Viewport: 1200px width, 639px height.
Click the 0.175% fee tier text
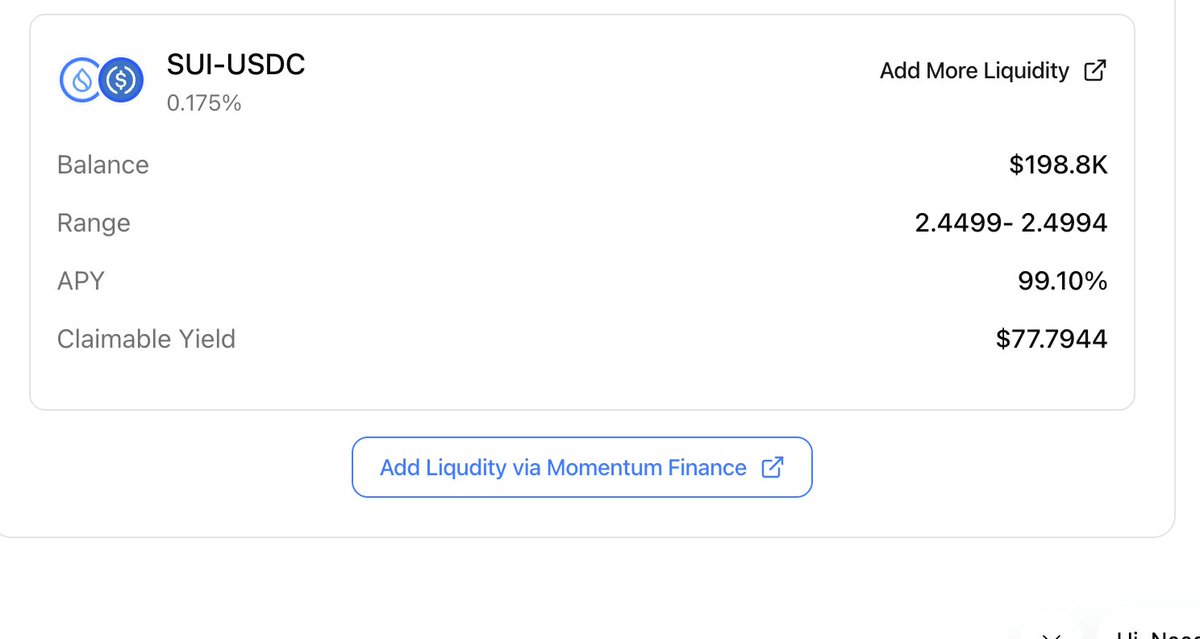(x=204, y=103)
